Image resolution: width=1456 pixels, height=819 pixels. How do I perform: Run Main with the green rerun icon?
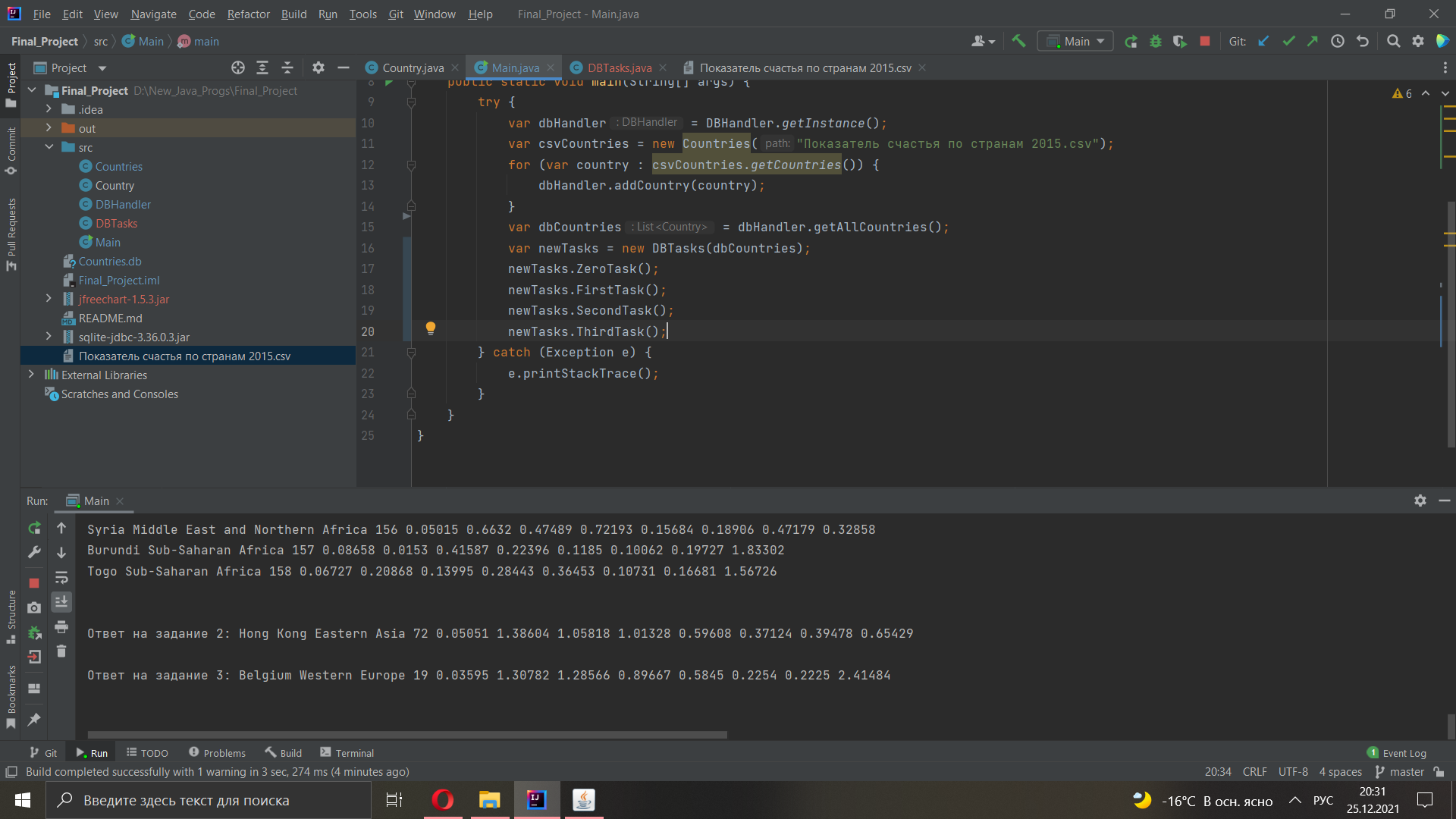1131,42
